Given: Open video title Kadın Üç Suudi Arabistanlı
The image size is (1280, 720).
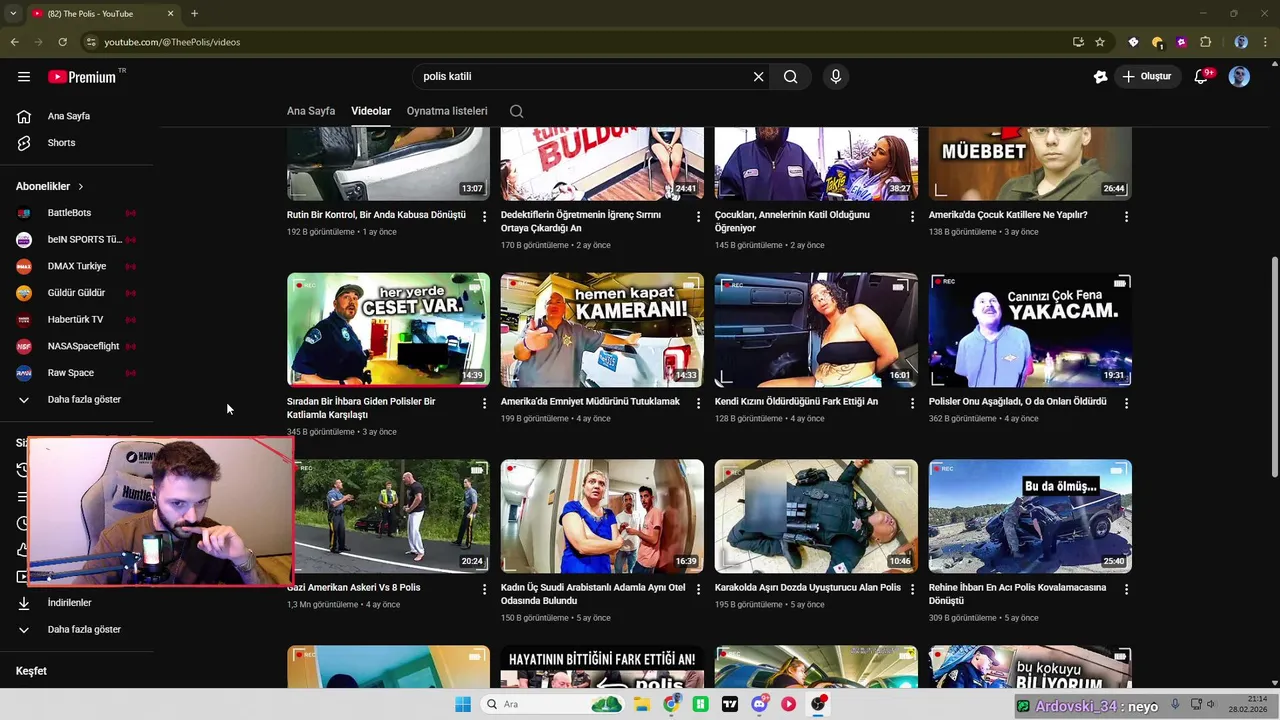Looking at the screenshot, I should tap(593, 594).
